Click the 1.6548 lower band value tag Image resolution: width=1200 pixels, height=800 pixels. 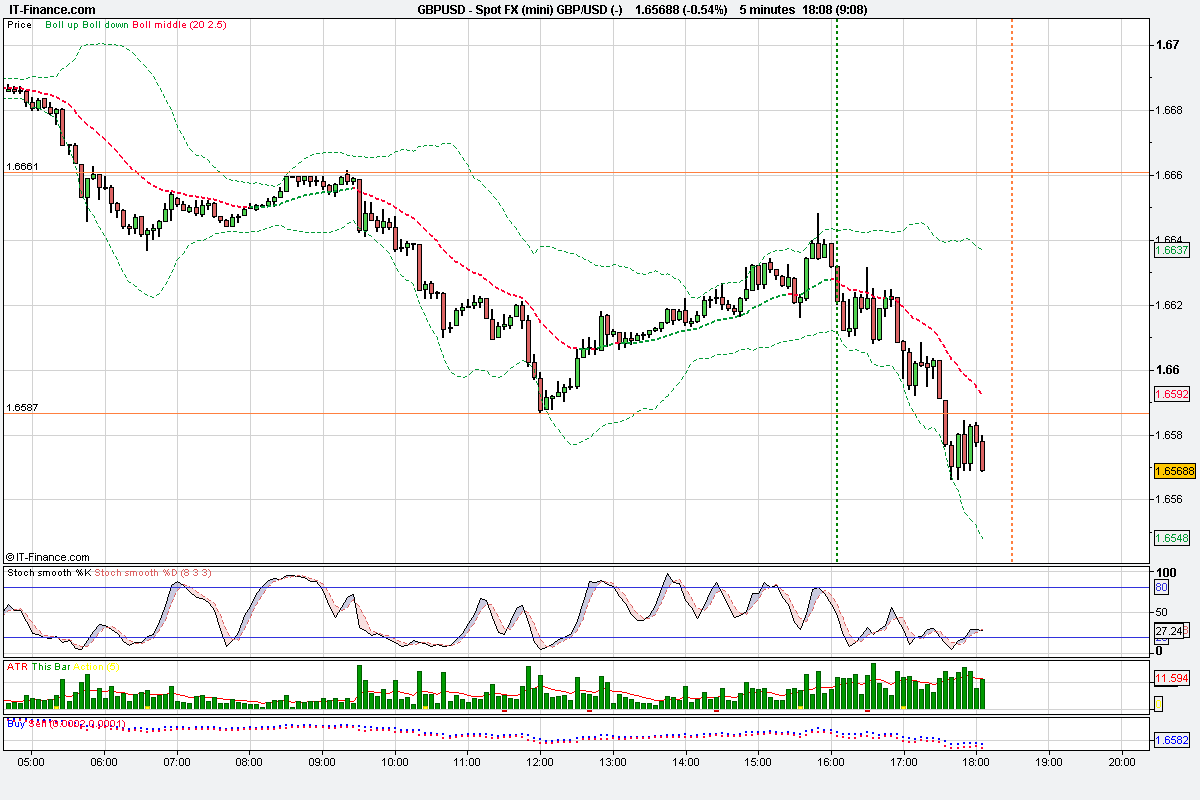pos(1171,538)
